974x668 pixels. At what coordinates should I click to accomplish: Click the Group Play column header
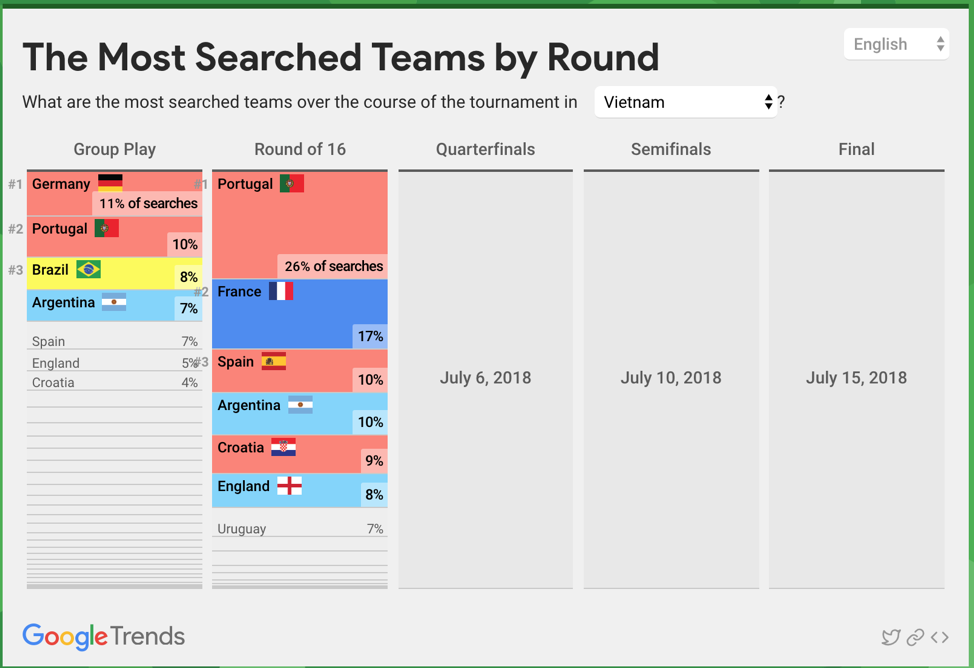(115, 149)
